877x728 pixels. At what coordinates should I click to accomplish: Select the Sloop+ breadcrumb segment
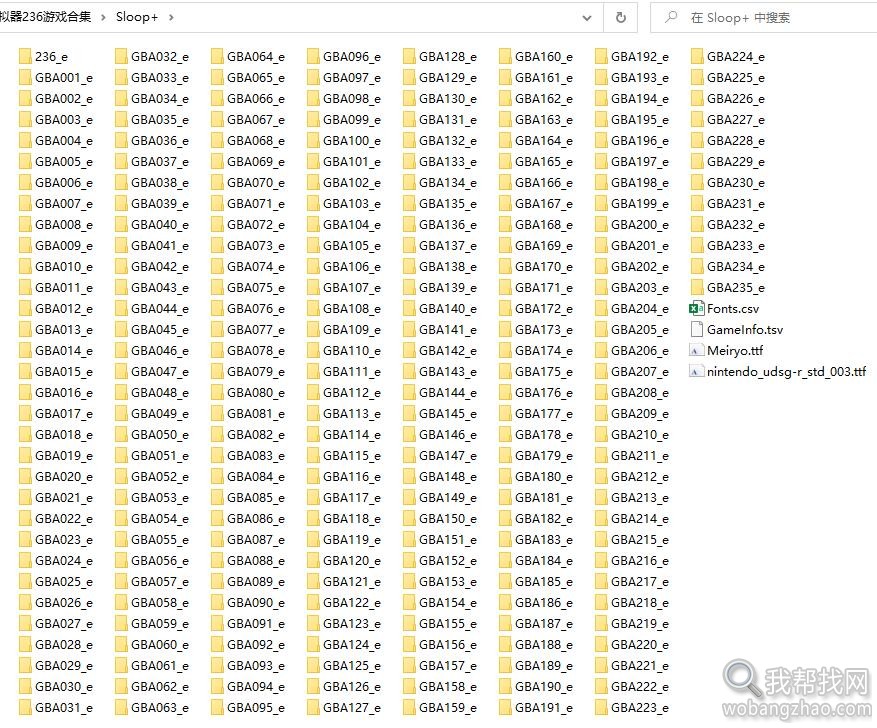point(136,17)
